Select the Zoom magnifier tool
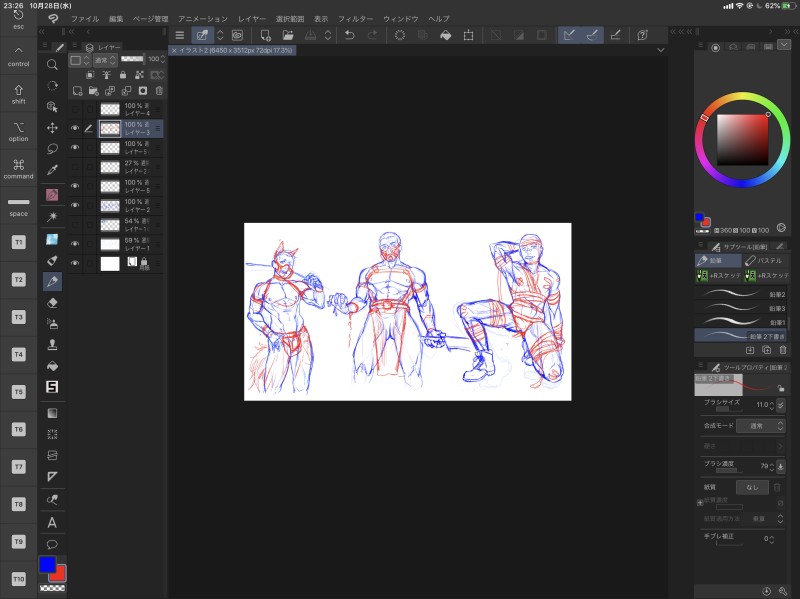Screen dimensions: 800x599 pos(52,65)
